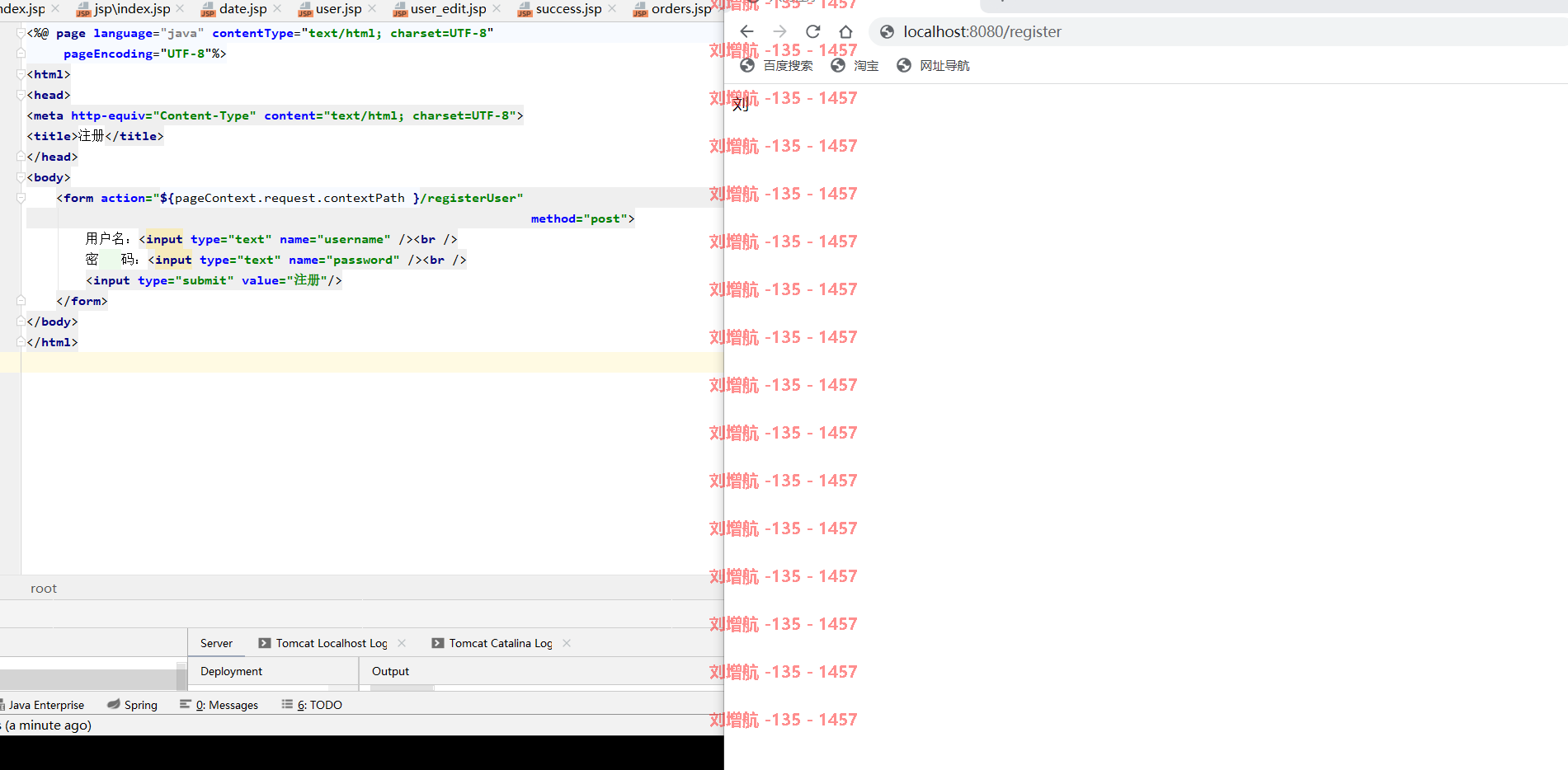View site information icon beside URL
The width and height of the screenshot is (1568, 770).
887,31
